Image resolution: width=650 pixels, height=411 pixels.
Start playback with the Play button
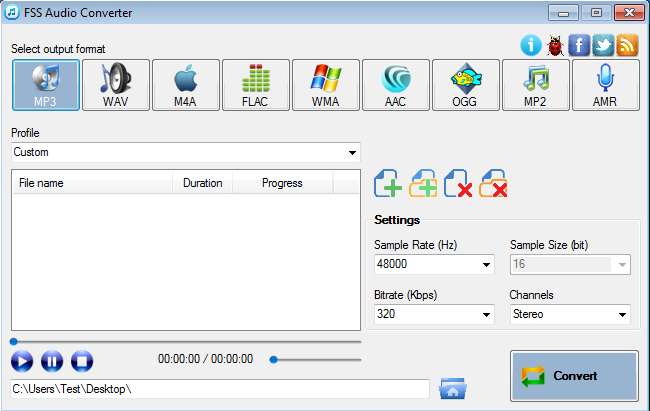pos(22,361)
